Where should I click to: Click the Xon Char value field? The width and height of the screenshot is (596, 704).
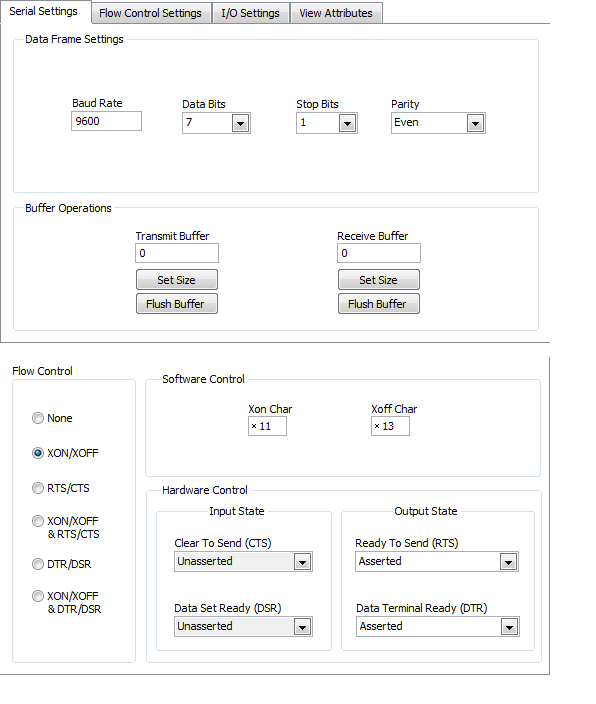coord(267,426)
